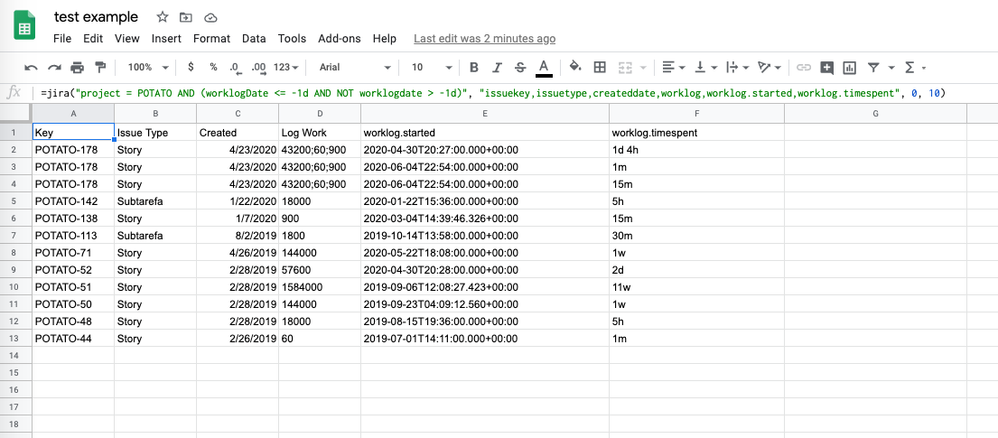Select cell with value '1584000'
Viewport: 998px width, 438px height.
tap(320, 287)
